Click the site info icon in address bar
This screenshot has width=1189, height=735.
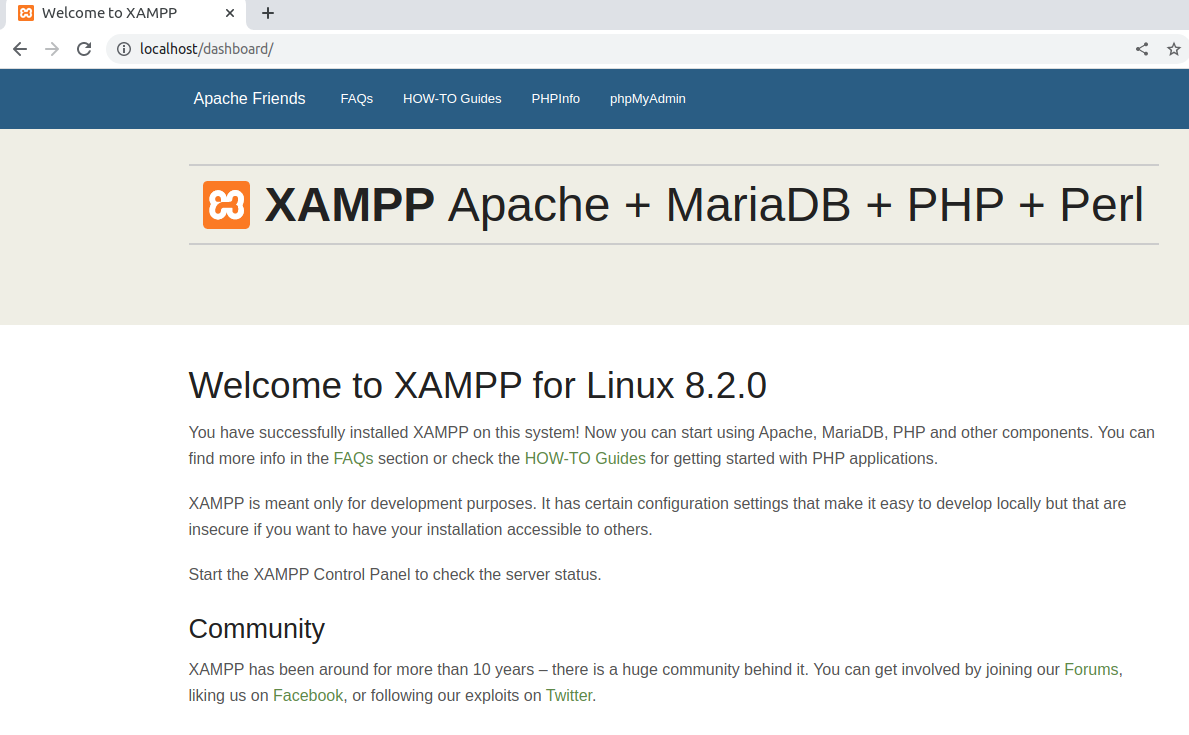pos(124,49)
